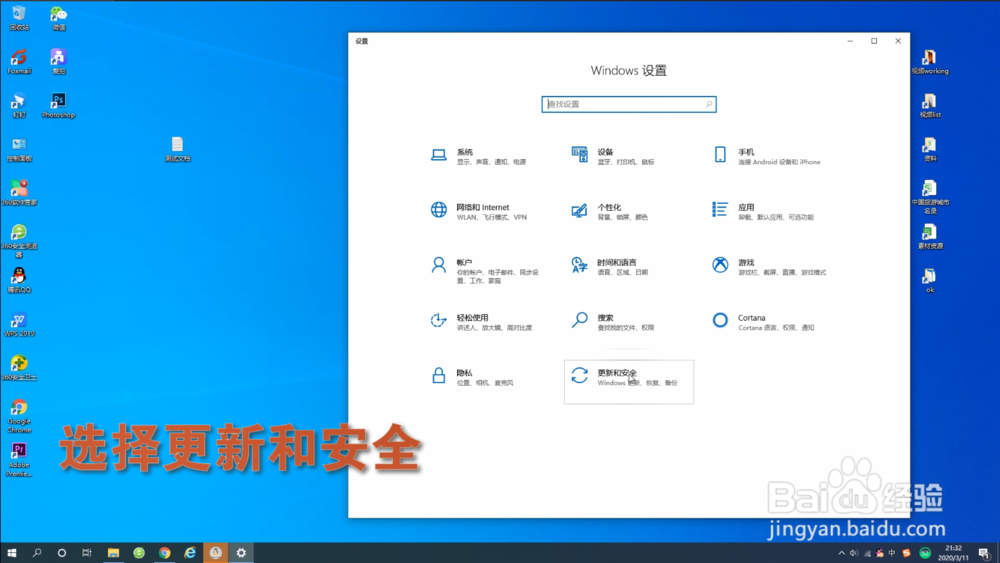The height and width of the screenshot is (563, 1000).
Task: Open 网络和 Internet settings category
Action: coord(480,211)
